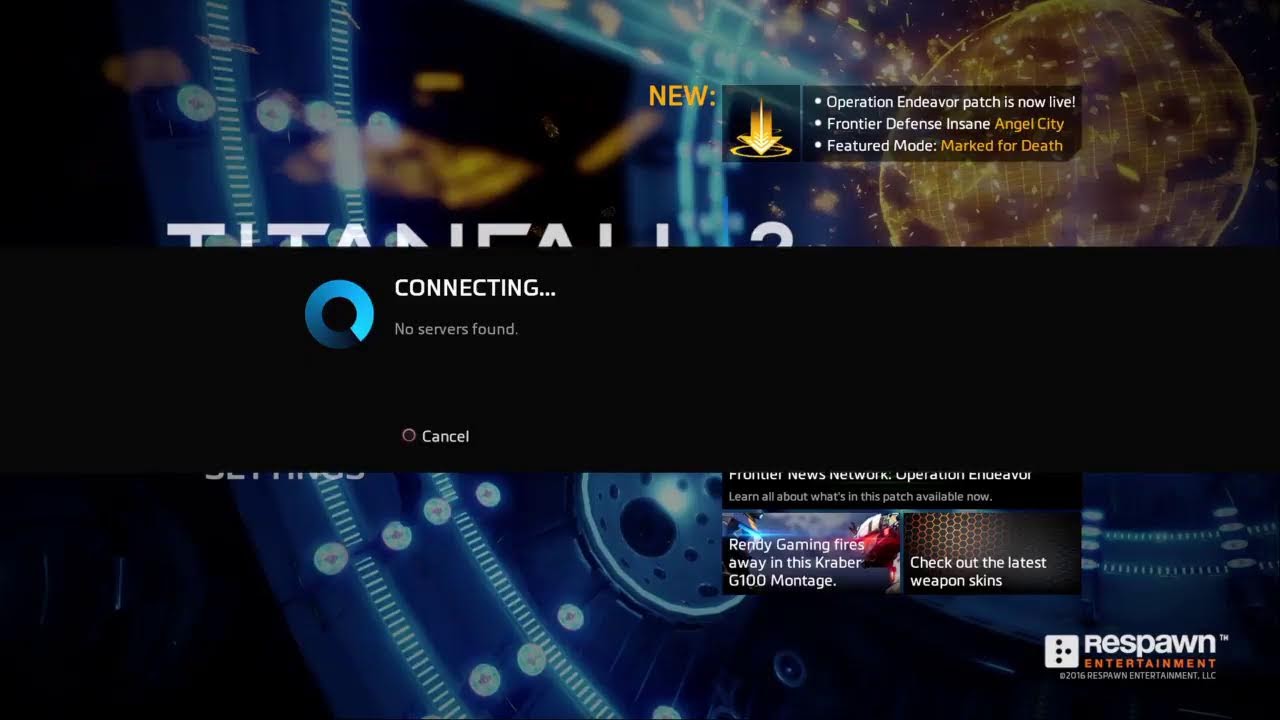This screenshot has width=1280, height=720.
Task: Click the circle button icon beside Cancel
Action: (408, 435)
